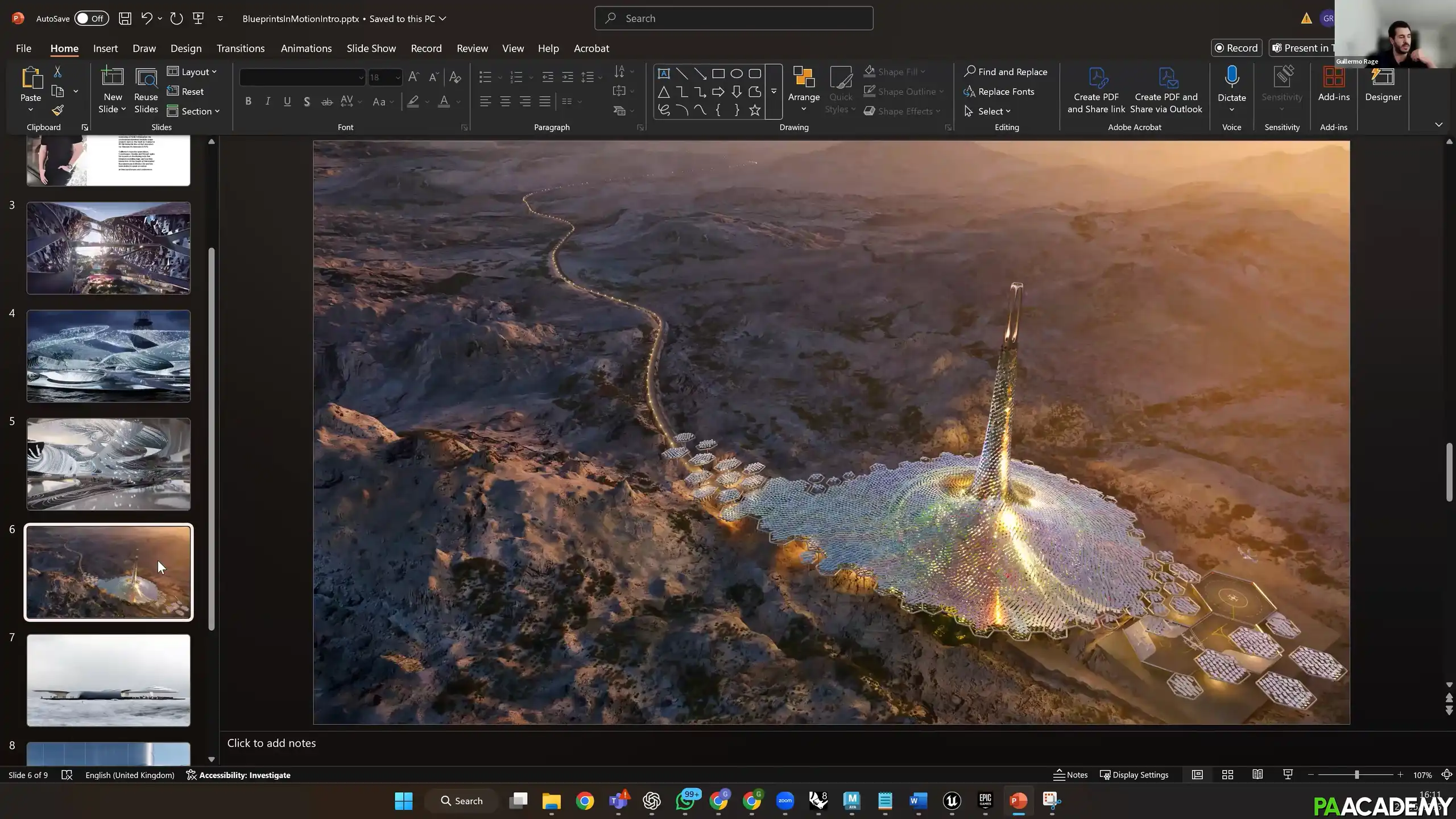Toggle Strikethrough formatting
The width and height of the screenshot is (1456, 819).
point(326,101)
